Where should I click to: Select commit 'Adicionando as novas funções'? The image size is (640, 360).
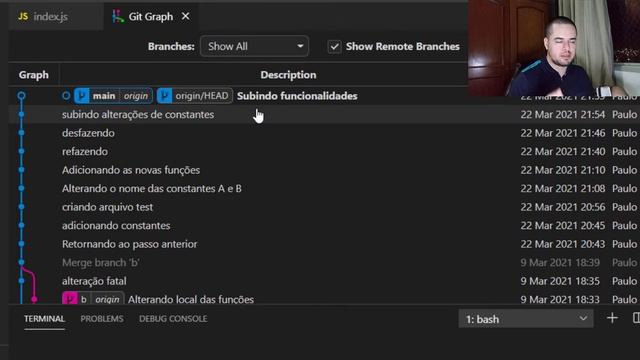(x=131, y=170)
